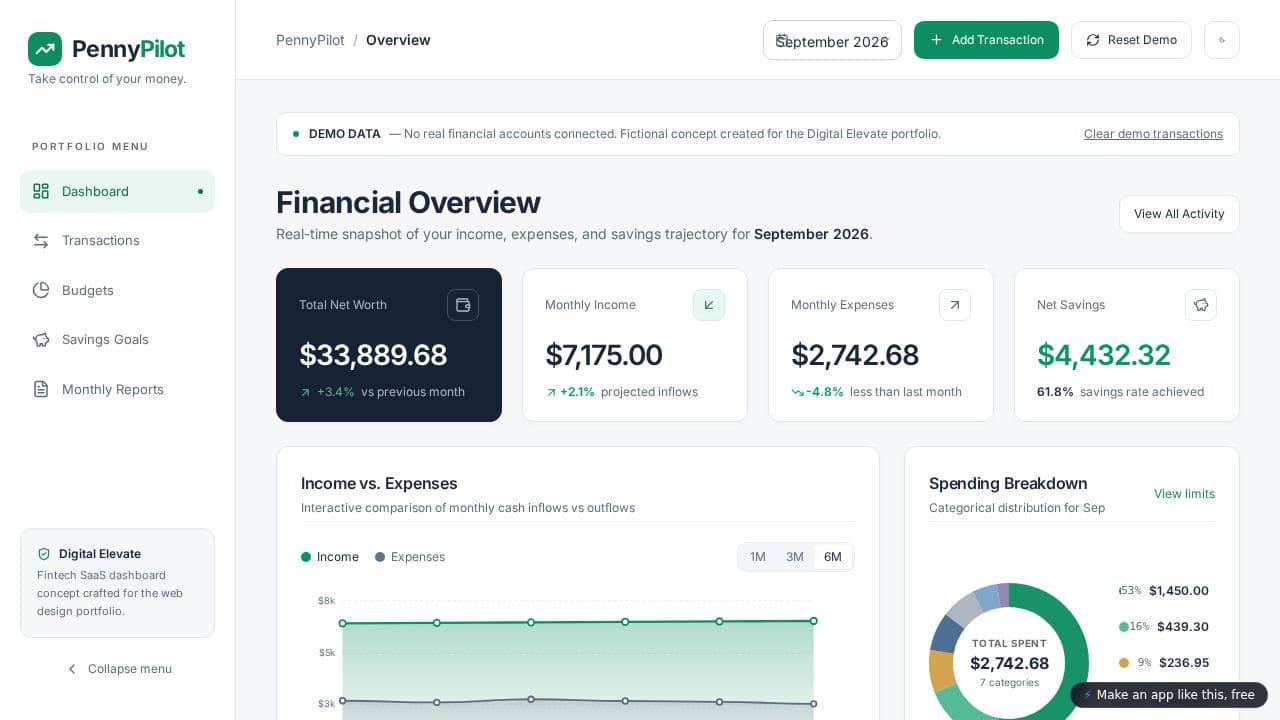The image size is (1280, 720).
Task: Click the Reset Demo button
Action: [x=1131, y=40]
